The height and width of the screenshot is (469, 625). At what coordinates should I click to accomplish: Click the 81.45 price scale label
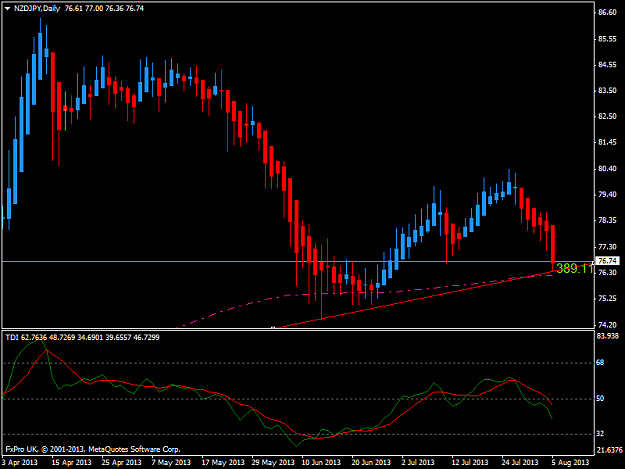[607, 142]
